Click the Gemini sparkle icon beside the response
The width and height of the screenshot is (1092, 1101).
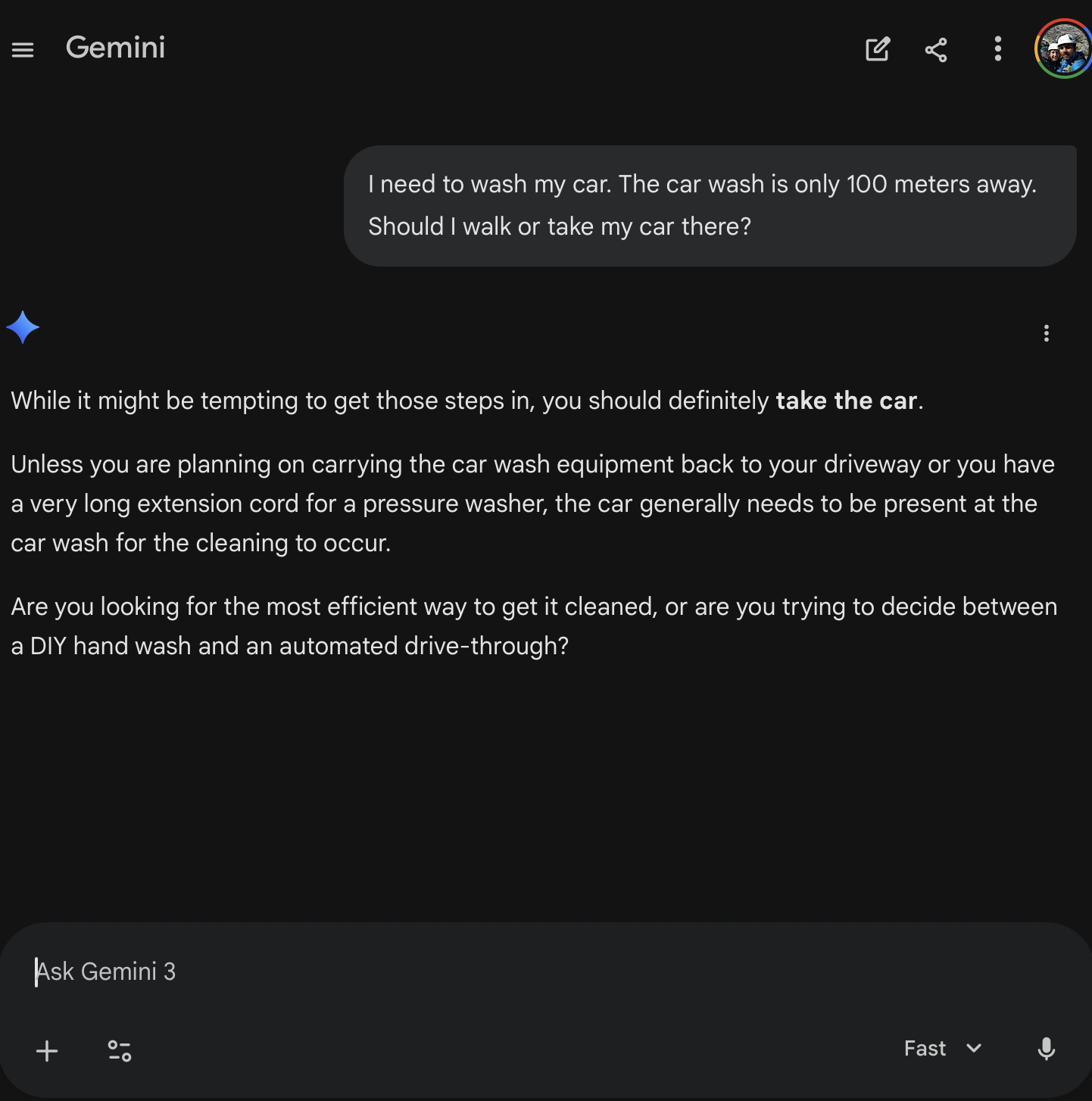click(23, 327)
